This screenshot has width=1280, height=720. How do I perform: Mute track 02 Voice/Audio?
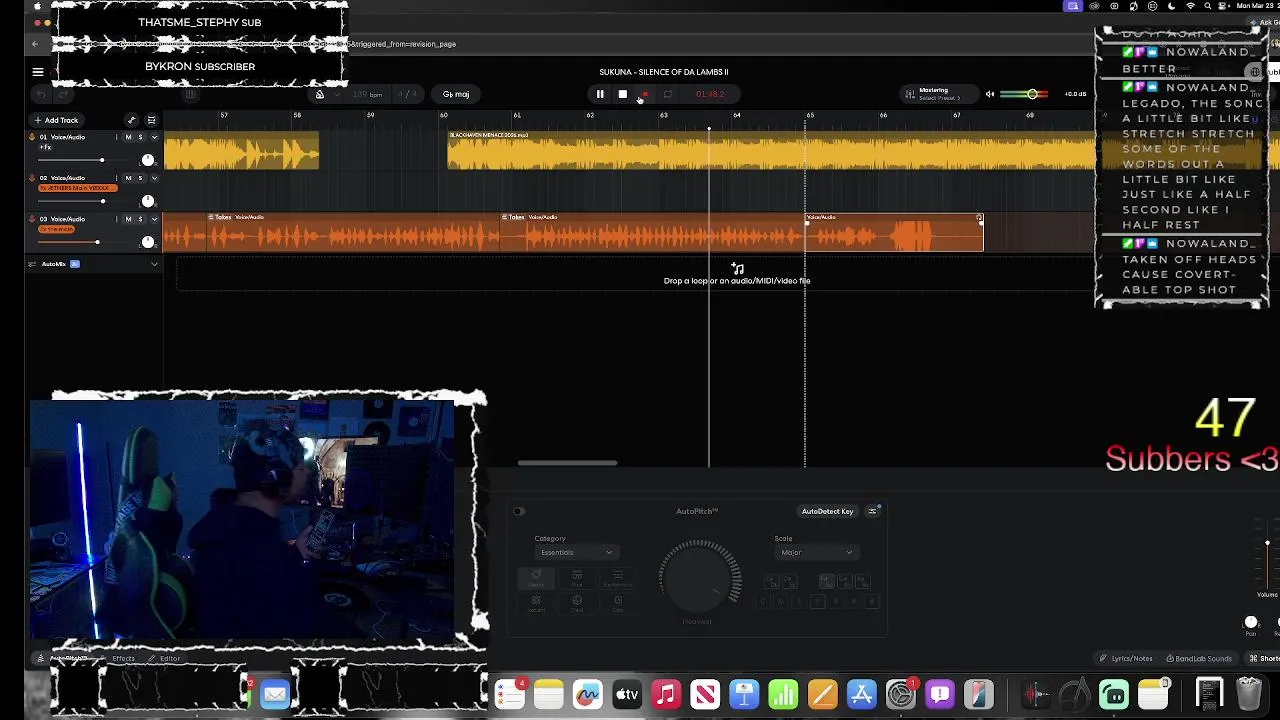click(x=128, y=178)
